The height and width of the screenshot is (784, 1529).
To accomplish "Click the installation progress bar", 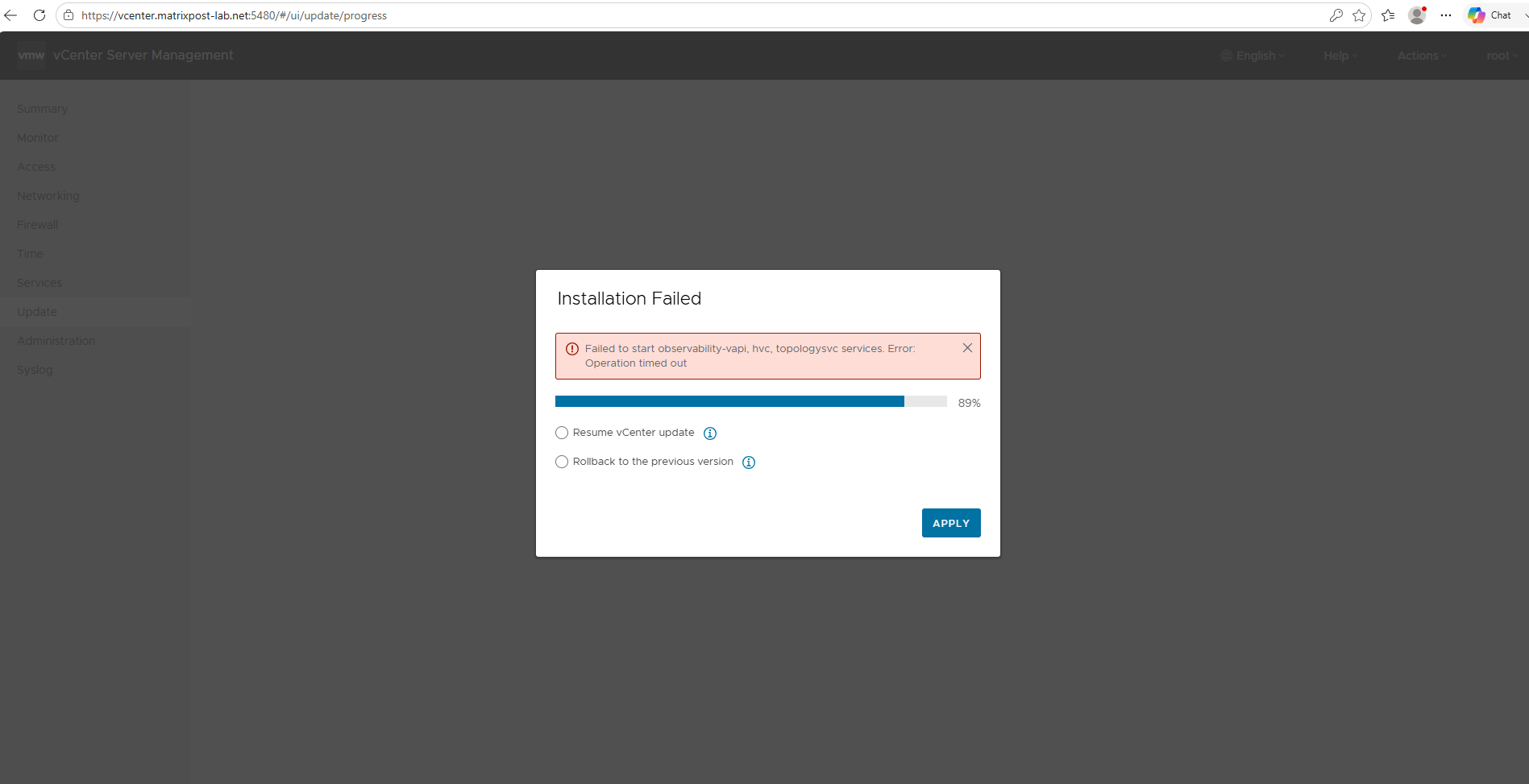I will coord(751,401).
